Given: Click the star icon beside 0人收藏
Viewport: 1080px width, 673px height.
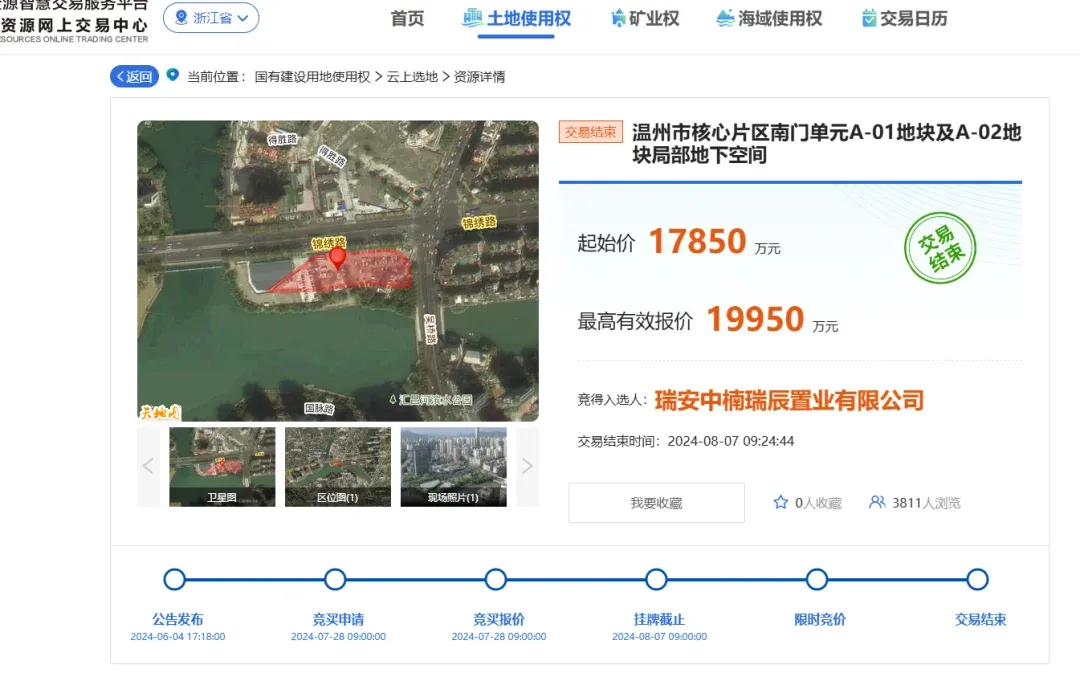Looking at the screenshot, I should point(780,502).
